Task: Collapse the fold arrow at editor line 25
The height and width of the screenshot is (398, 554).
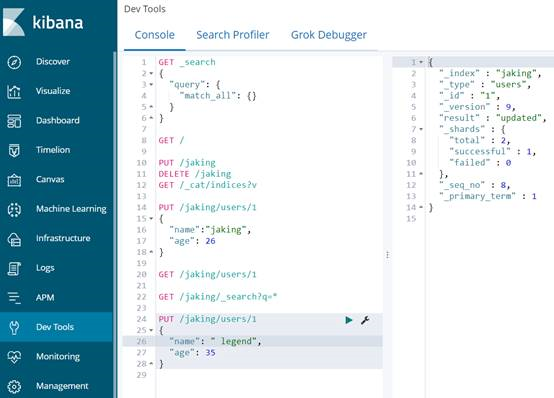Action: coord(151,330)
